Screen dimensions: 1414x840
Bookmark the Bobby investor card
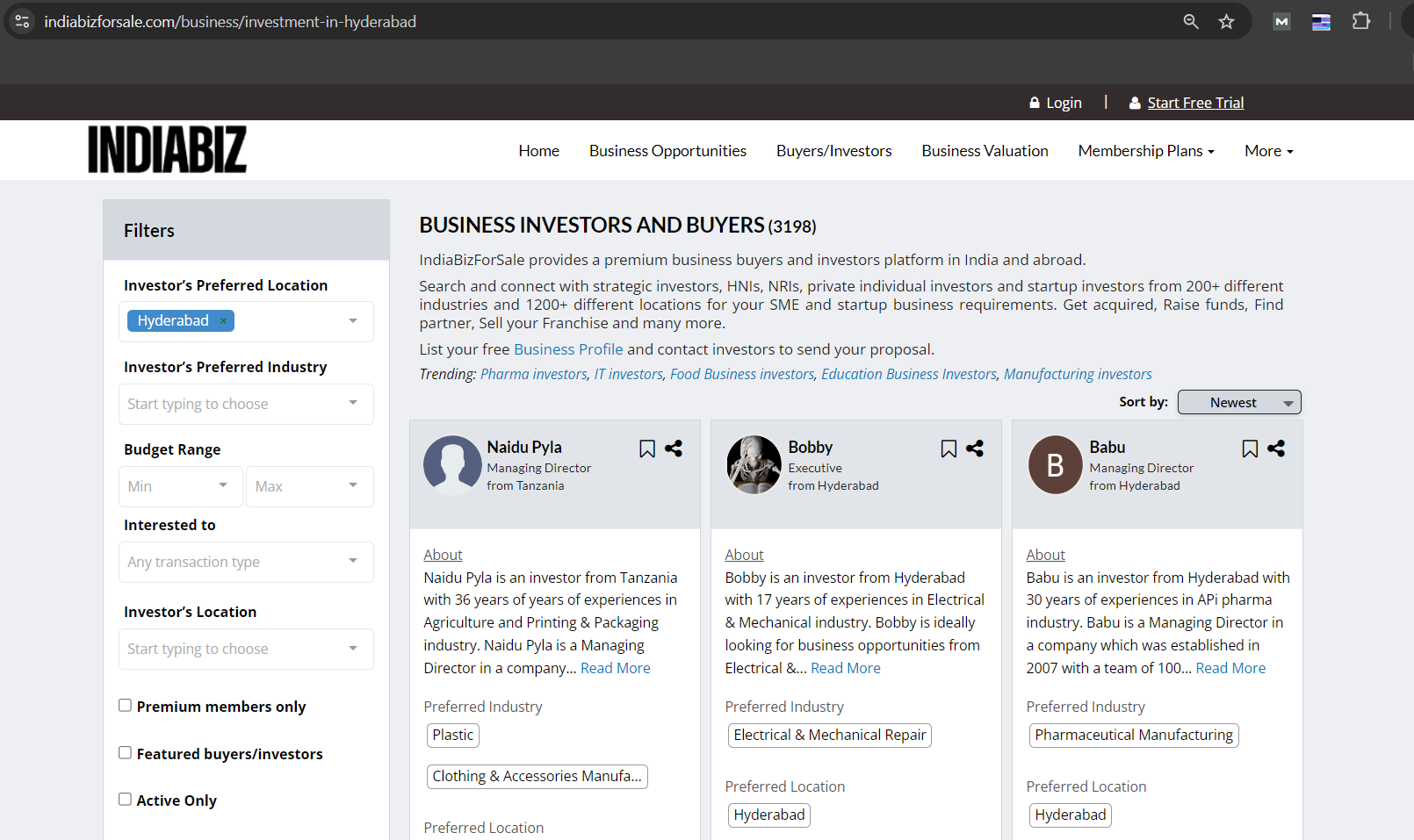(x=949, y=449)
